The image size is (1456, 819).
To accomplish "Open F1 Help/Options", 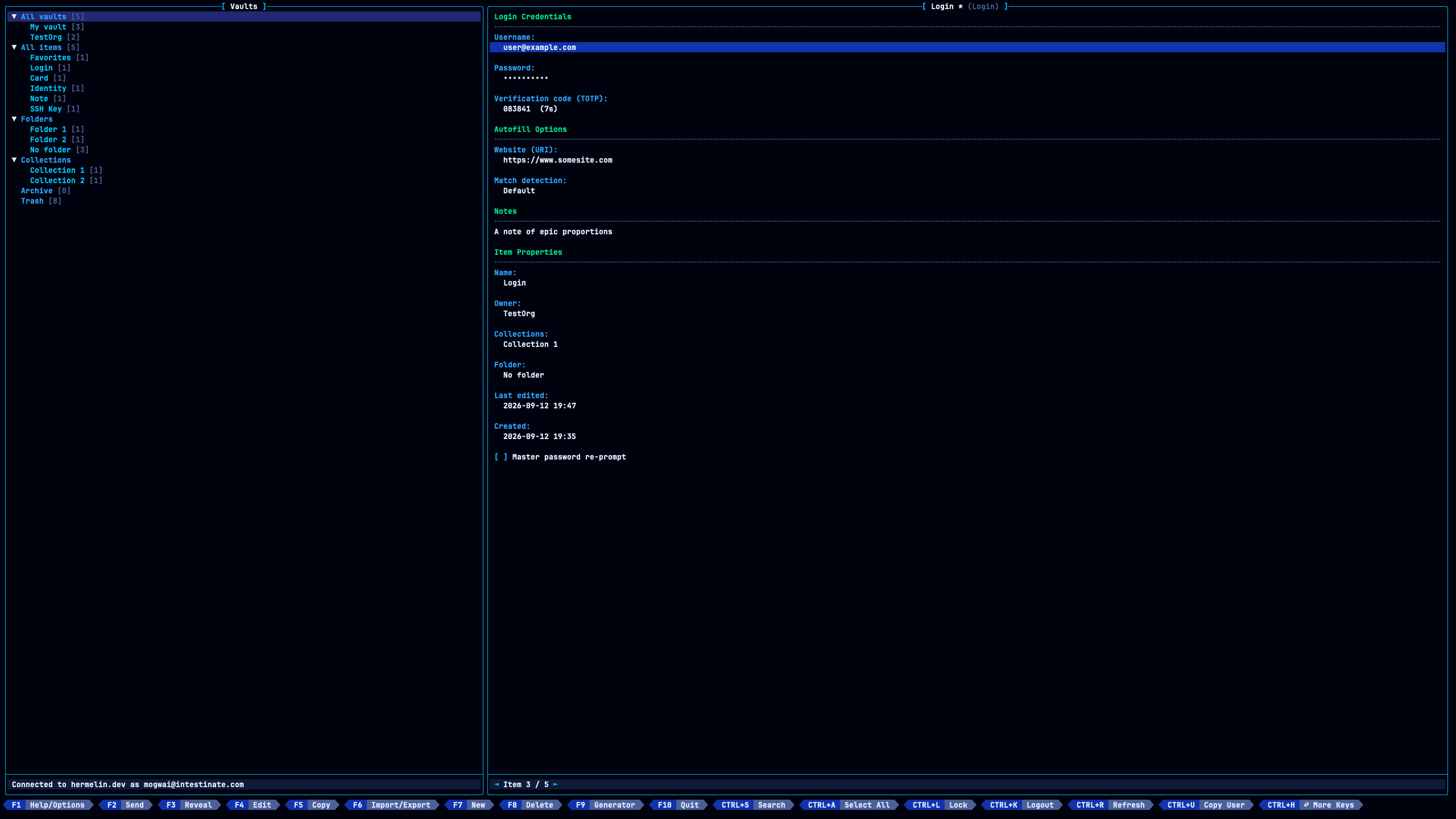I will point(48,805).
